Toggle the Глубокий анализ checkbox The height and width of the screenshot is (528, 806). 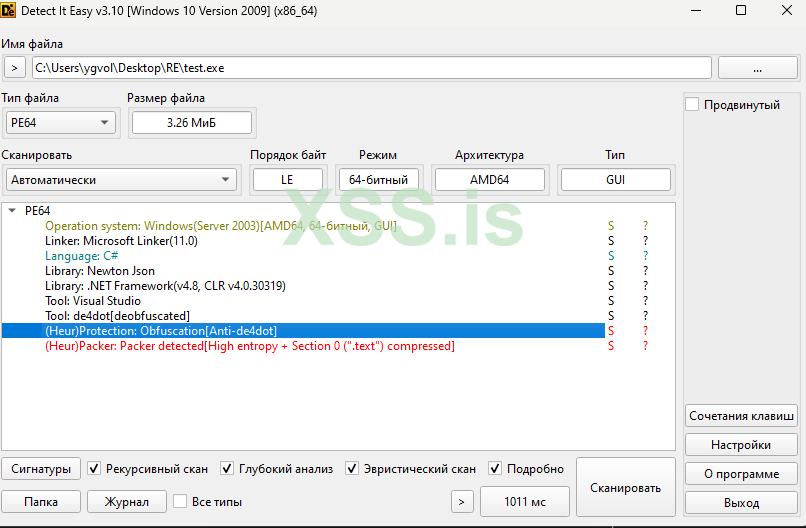pos(227,468)
